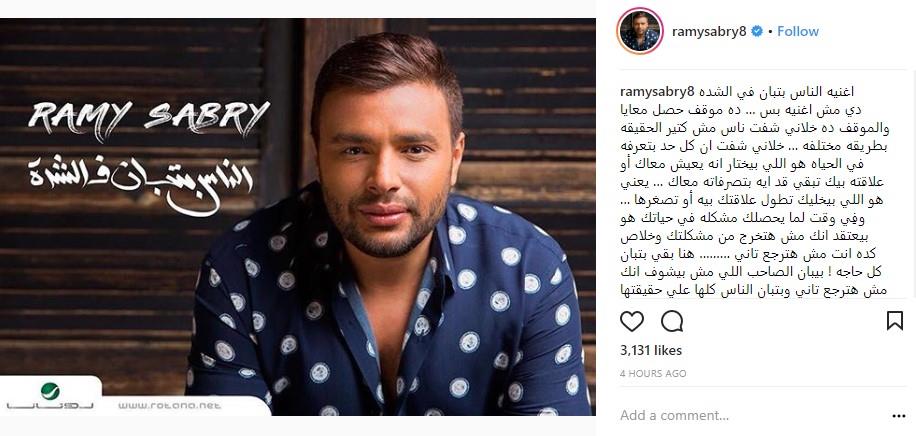Open the three-dot more options menu

pyautogui.click(x=899, y=416)
